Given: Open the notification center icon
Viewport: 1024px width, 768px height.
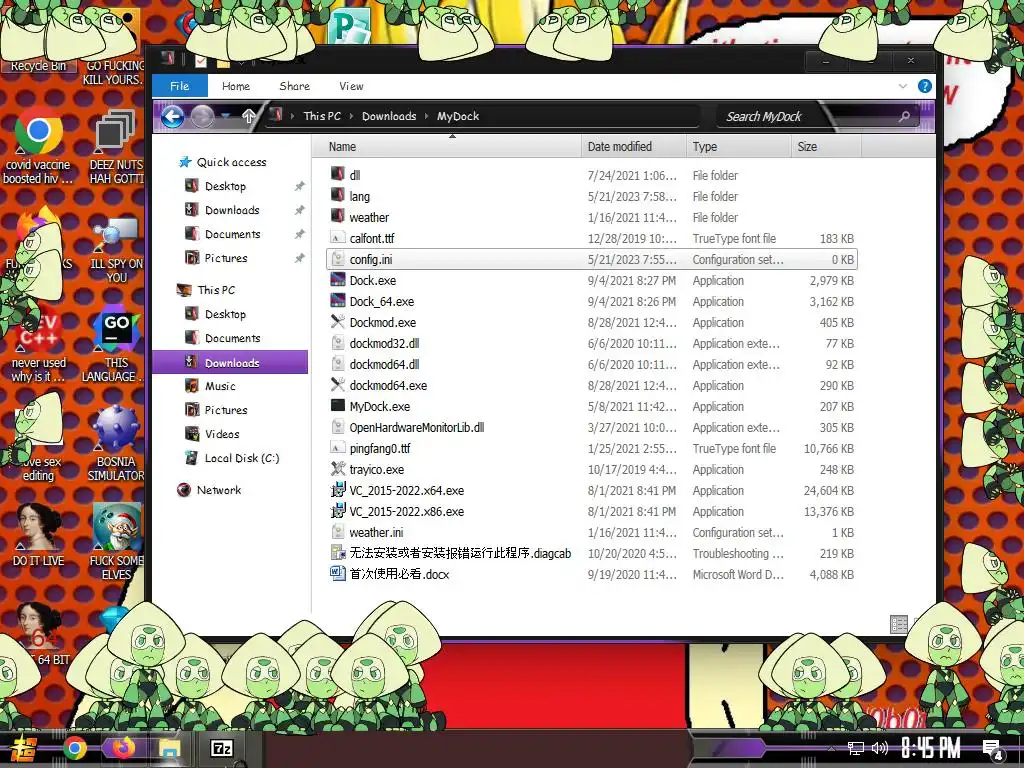Looking at the screenshot, I should 993,750.
